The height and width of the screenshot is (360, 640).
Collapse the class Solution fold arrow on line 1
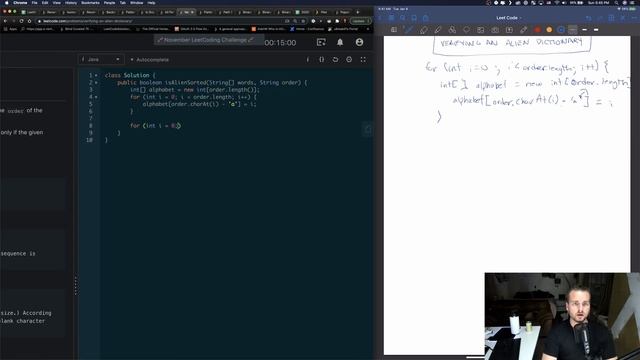point(96,75)
